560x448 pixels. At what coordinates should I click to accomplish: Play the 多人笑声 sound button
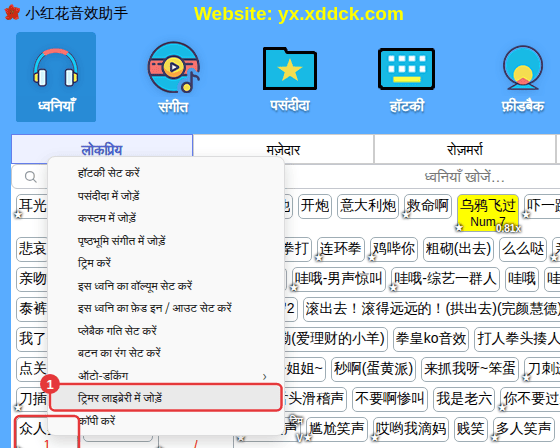tap(523, 429)
